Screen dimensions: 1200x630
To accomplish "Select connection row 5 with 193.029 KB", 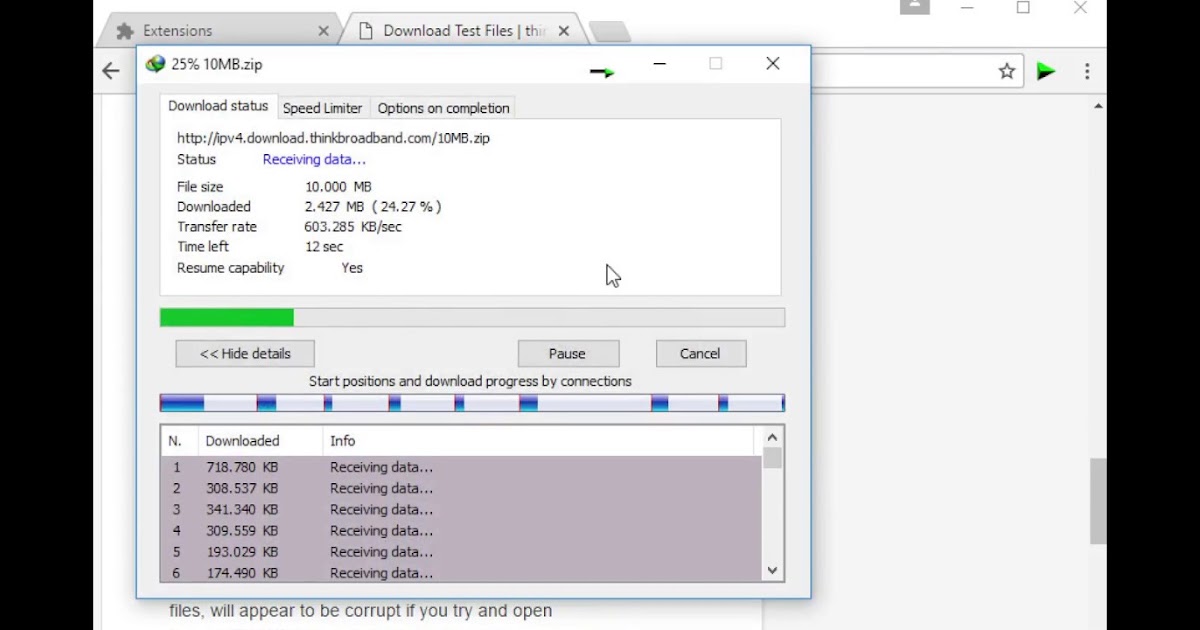I will click(x=461, y=551).
